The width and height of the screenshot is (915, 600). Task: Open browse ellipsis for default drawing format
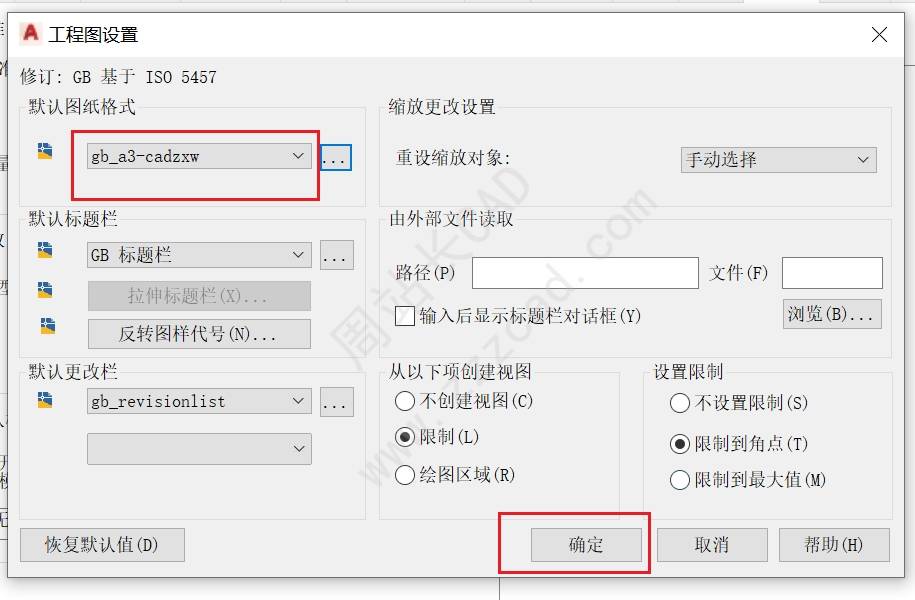(336, 157)
